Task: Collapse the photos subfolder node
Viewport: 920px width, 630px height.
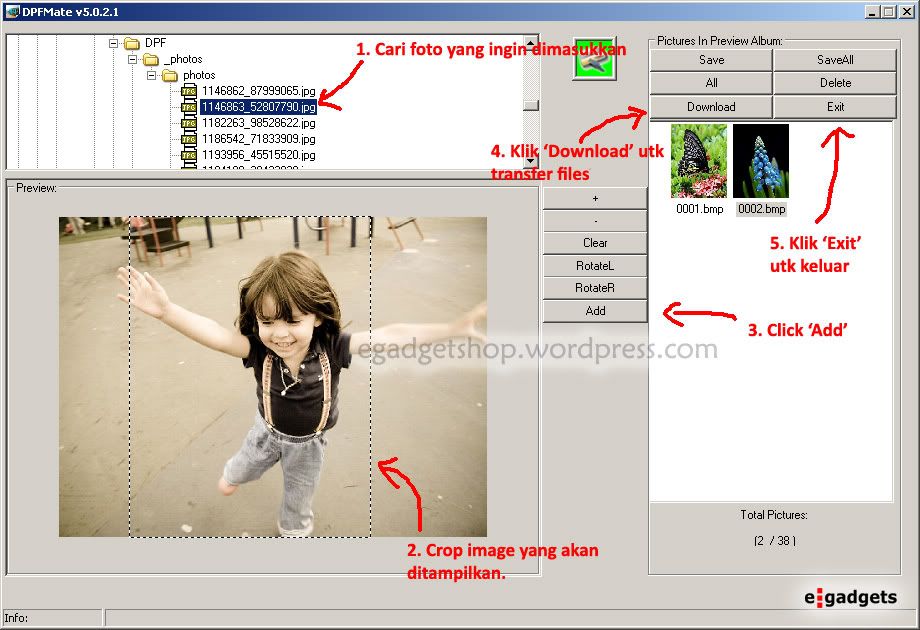Action: click(x=151, y=75)
